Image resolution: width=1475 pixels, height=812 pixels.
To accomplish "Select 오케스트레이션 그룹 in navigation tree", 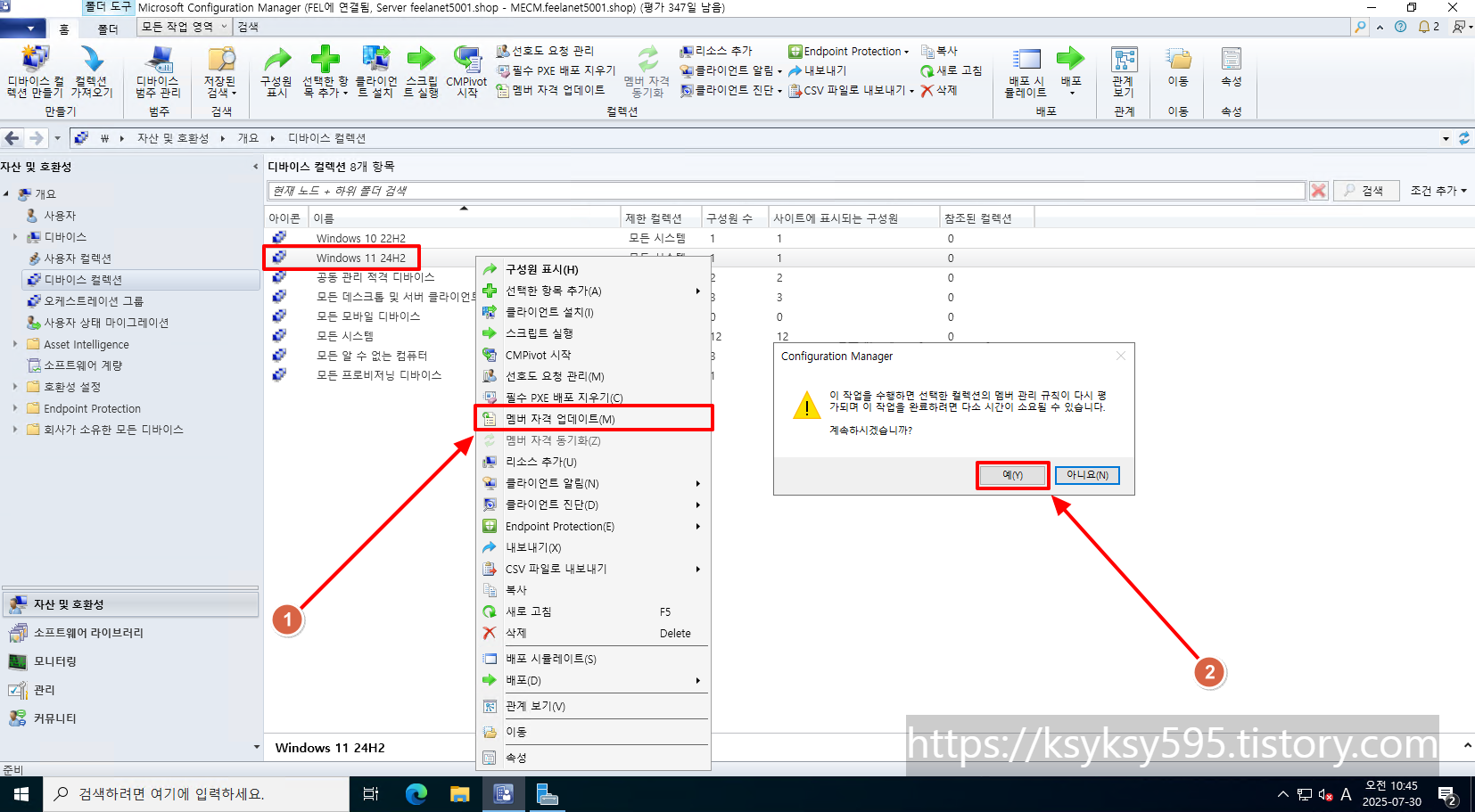I will click(94, 301).
